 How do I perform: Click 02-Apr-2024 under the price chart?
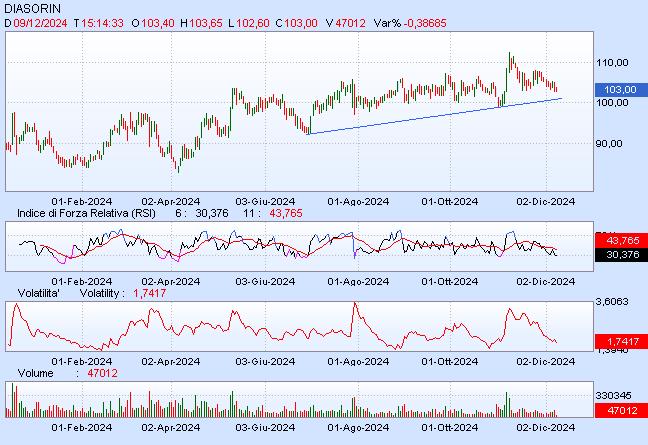tap(171, 202)
